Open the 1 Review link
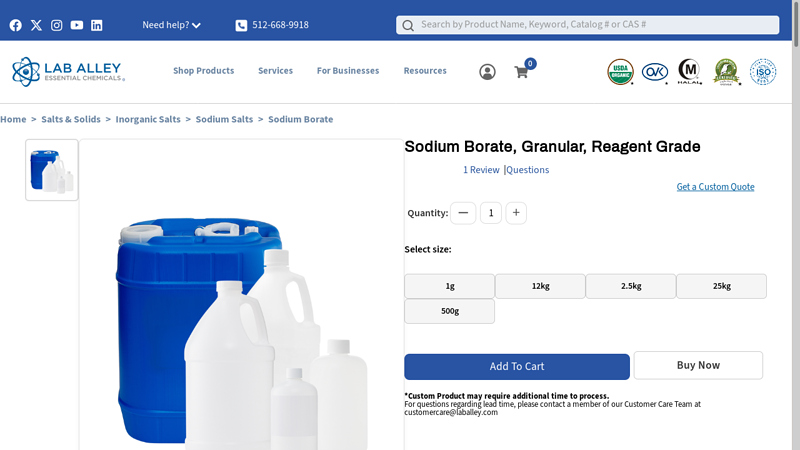The width and height of the screenshot is (800, 450). point(481,170)
